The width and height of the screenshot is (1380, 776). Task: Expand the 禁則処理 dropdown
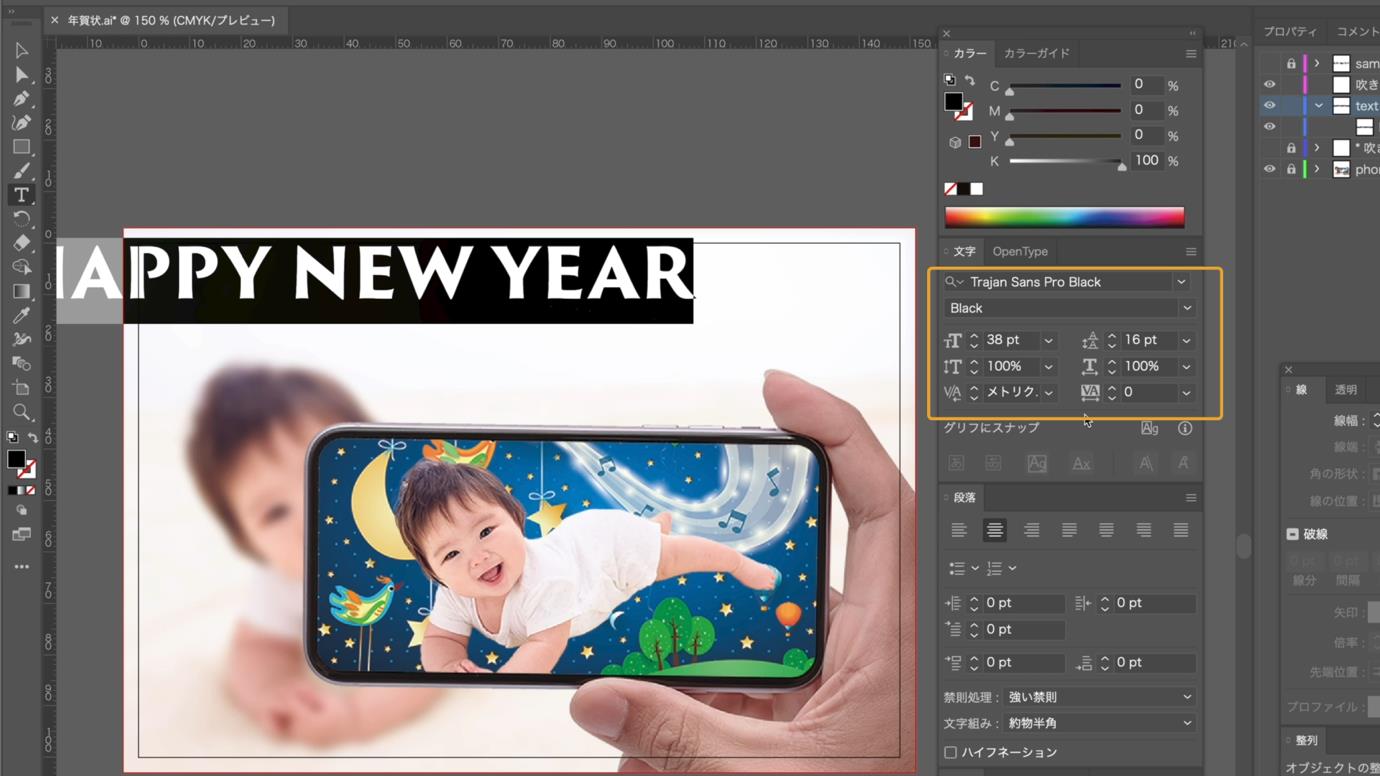click(1099, 697)
